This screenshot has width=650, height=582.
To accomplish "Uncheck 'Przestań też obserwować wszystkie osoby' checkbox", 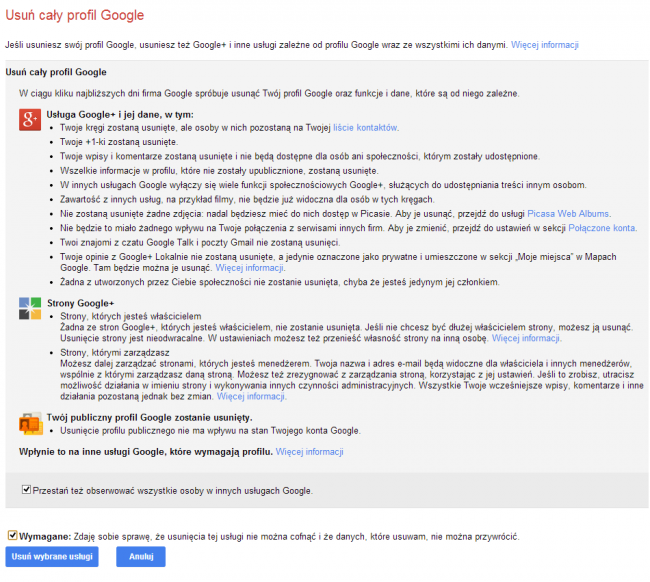I will 27,490.
